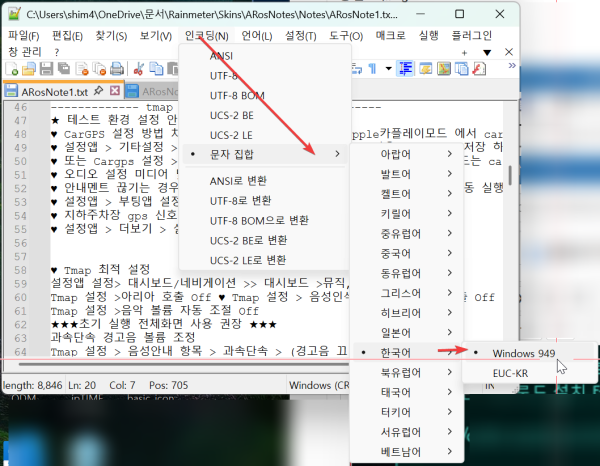This screenshot has height=466, width=600.
Task: Copy selection using the toolbar copy icon
Action: [x=156, y=69]
